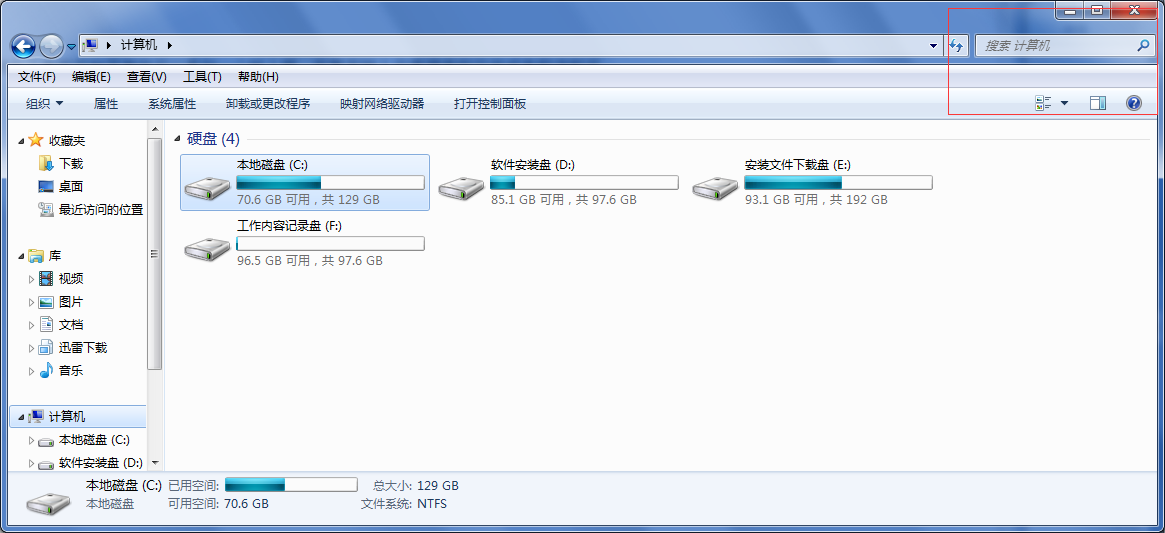The width and height of the screenshot is (1165, 533).
Task: Click the change view icon
Action: (1043, 103)
